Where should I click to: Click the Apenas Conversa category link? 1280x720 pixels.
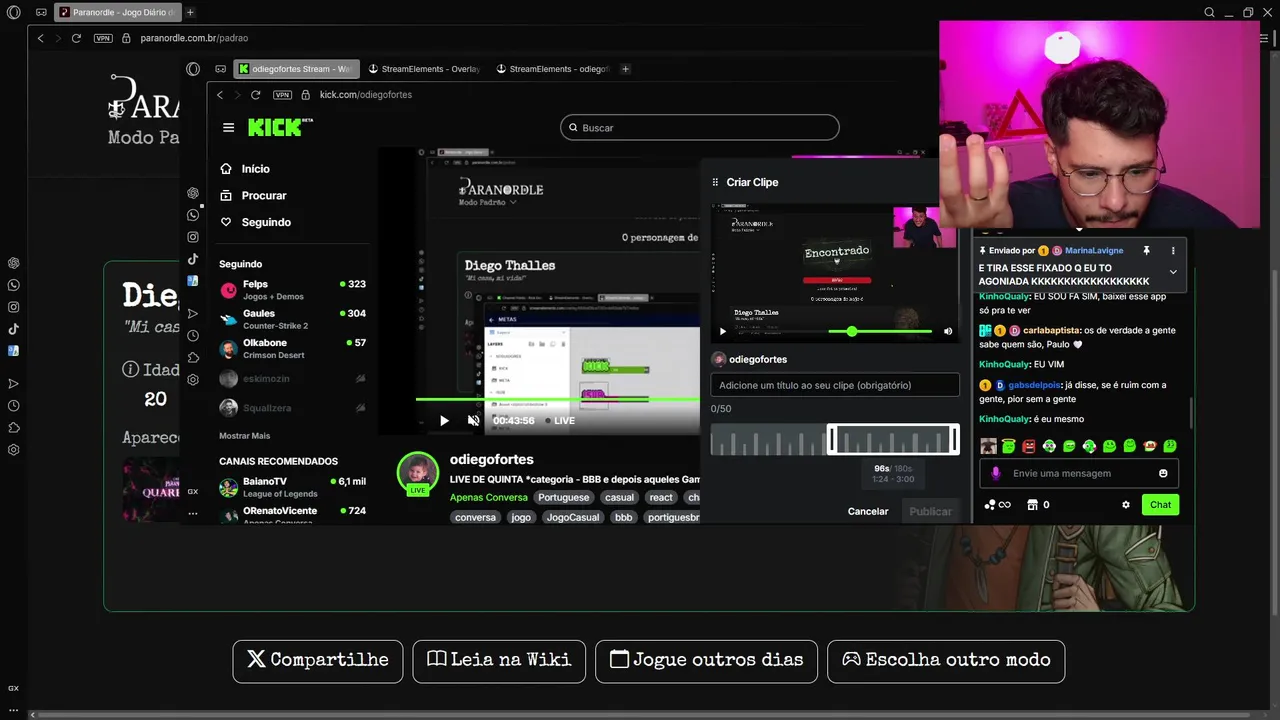(x=488, y=497)
